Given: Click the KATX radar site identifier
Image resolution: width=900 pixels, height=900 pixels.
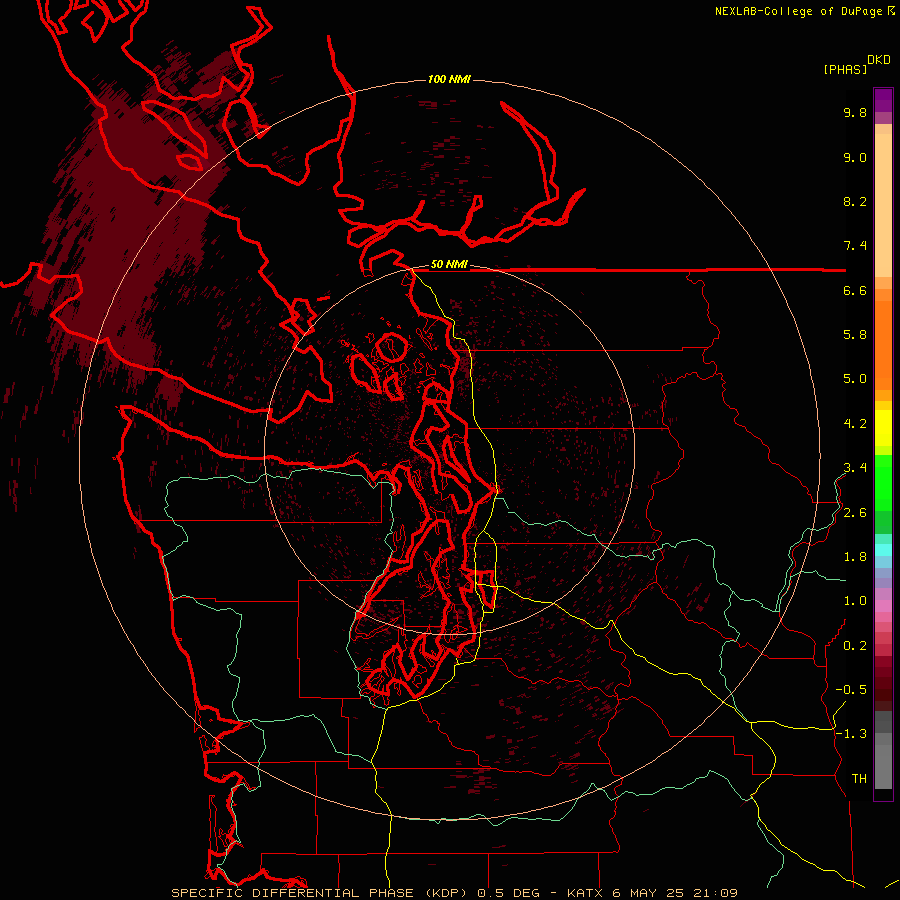Looking at the screenshot, I should tap(585, 893).
